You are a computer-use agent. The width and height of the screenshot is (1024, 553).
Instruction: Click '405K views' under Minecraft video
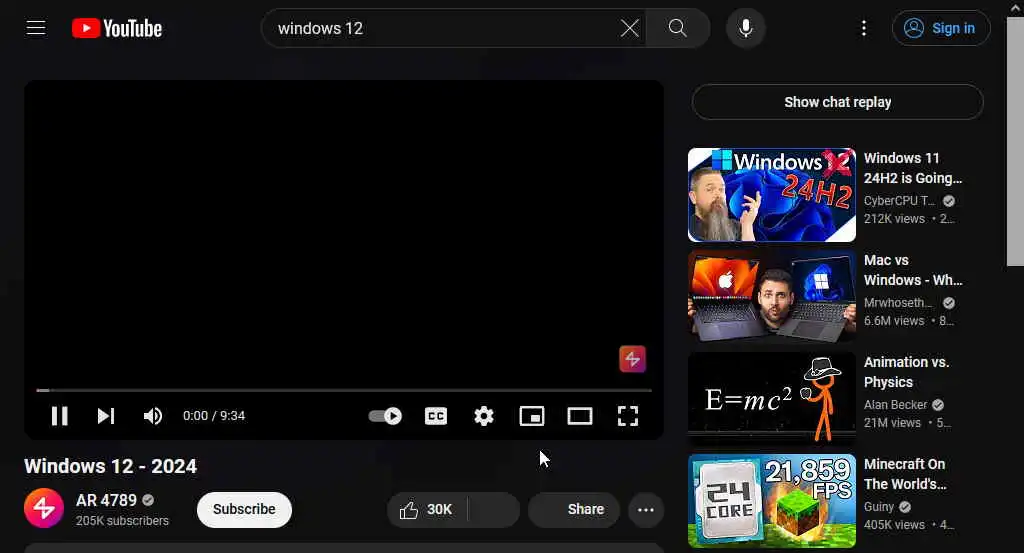[894, 524]
